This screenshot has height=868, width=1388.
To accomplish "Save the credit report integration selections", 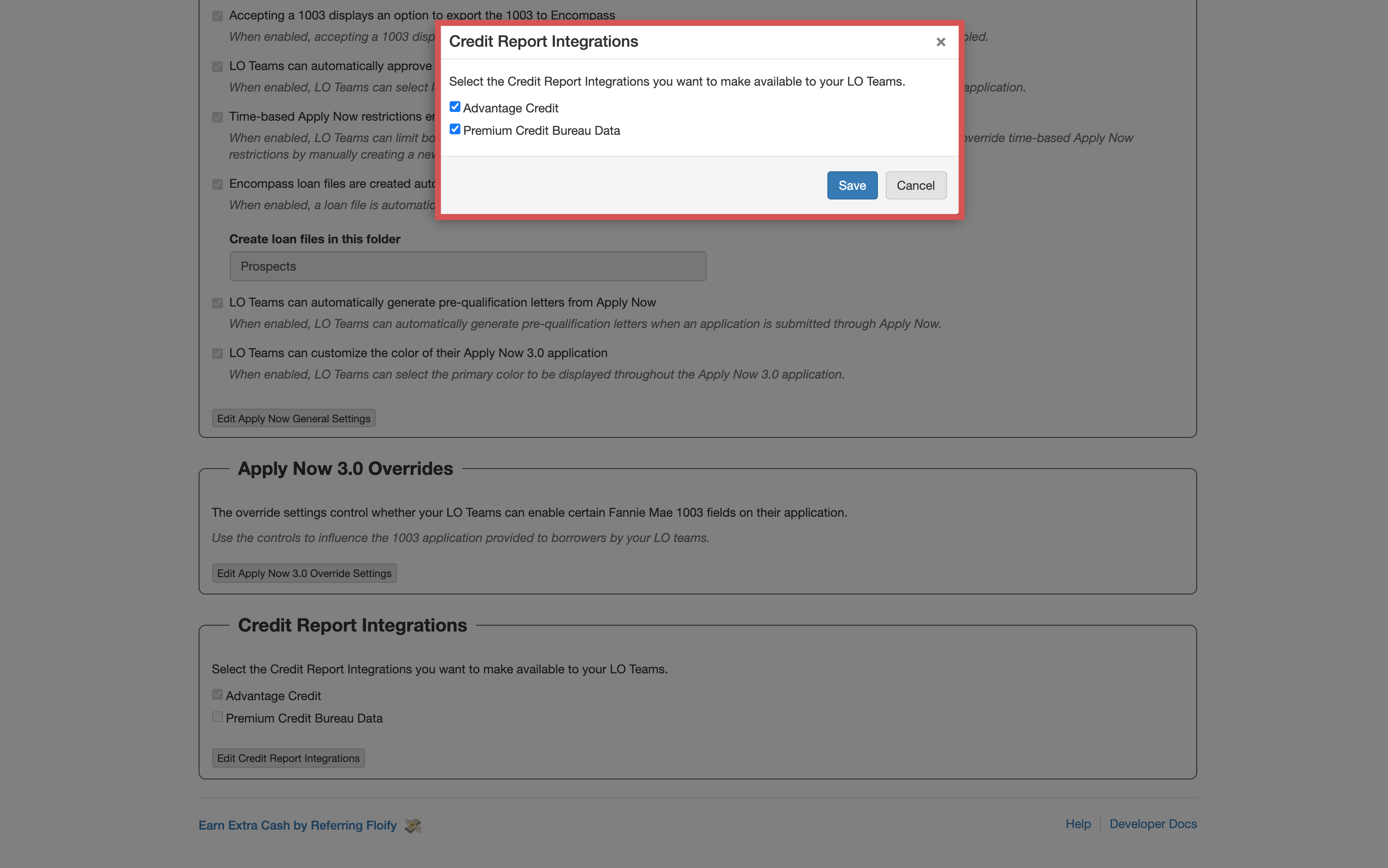I will pyautogui.click(x=852, y=185).
